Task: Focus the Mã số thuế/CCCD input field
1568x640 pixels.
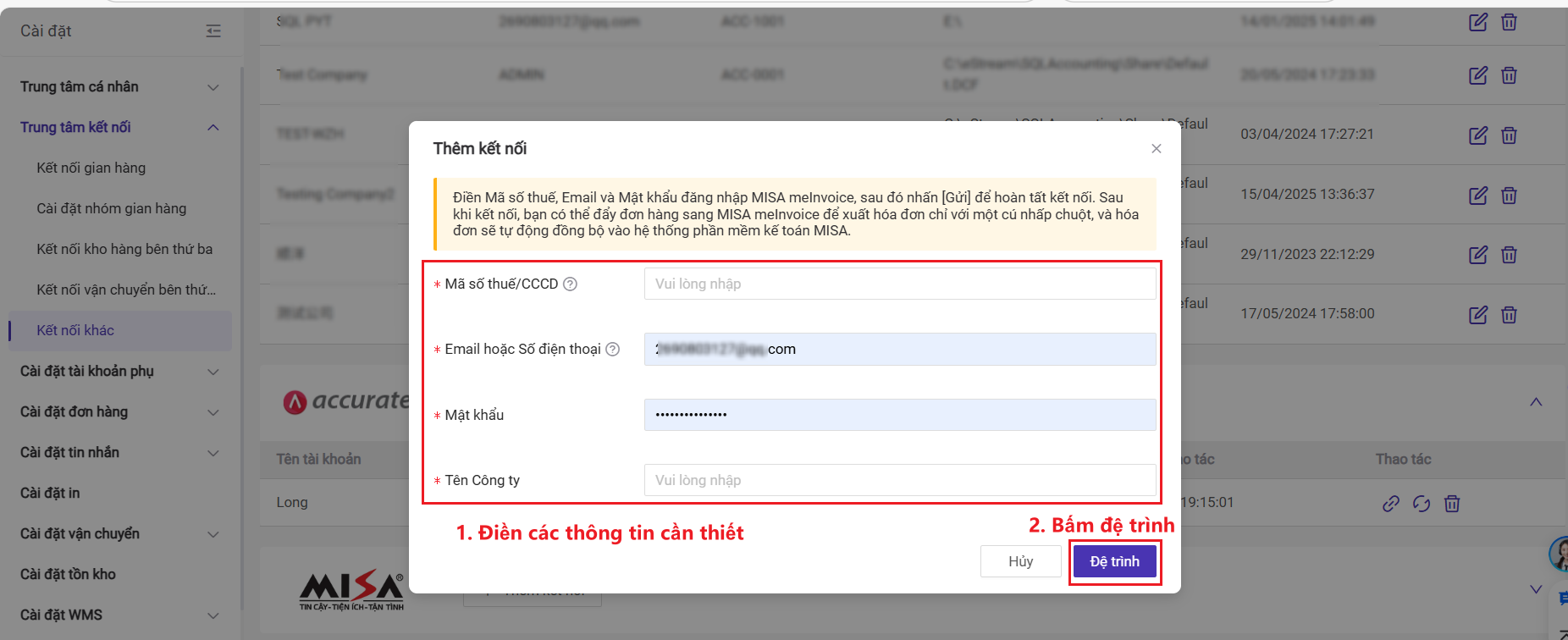Action: (900, 284)
